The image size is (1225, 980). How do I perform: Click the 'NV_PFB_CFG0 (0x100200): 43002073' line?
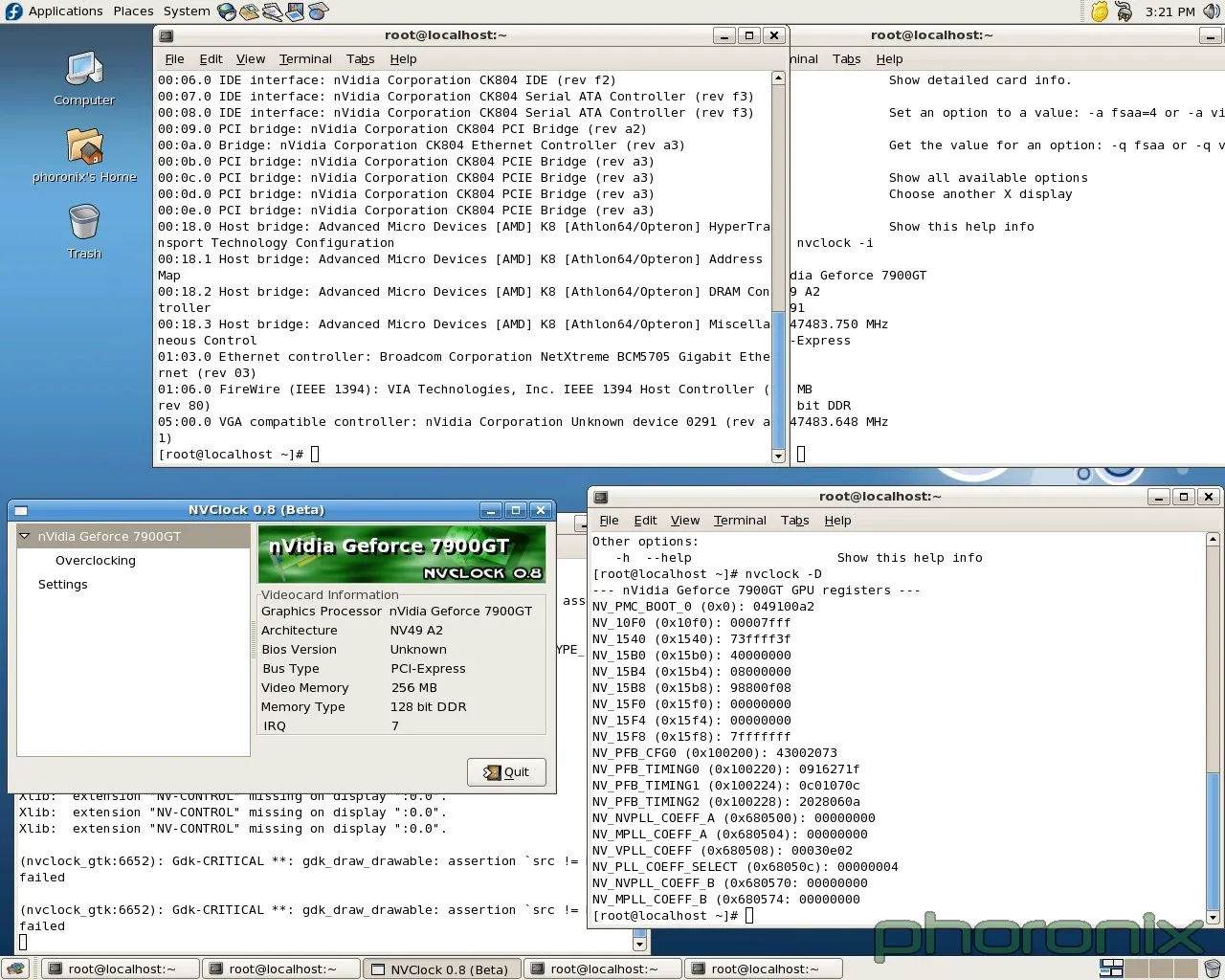click(715, 753)
